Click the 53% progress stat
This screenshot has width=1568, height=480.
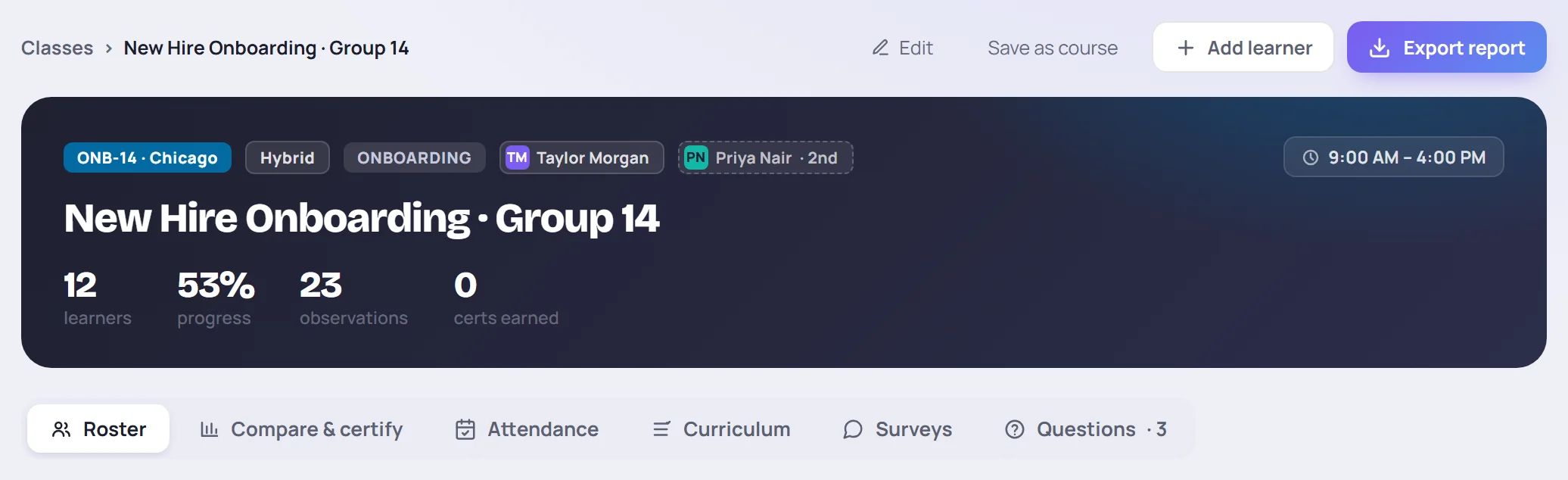point(216,298)
